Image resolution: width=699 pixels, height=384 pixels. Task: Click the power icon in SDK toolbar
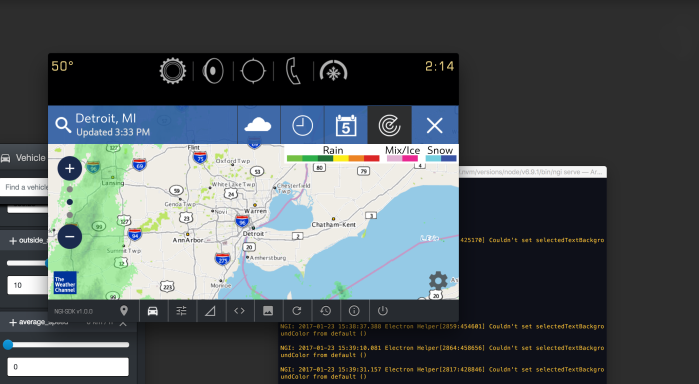pos(382,311)
